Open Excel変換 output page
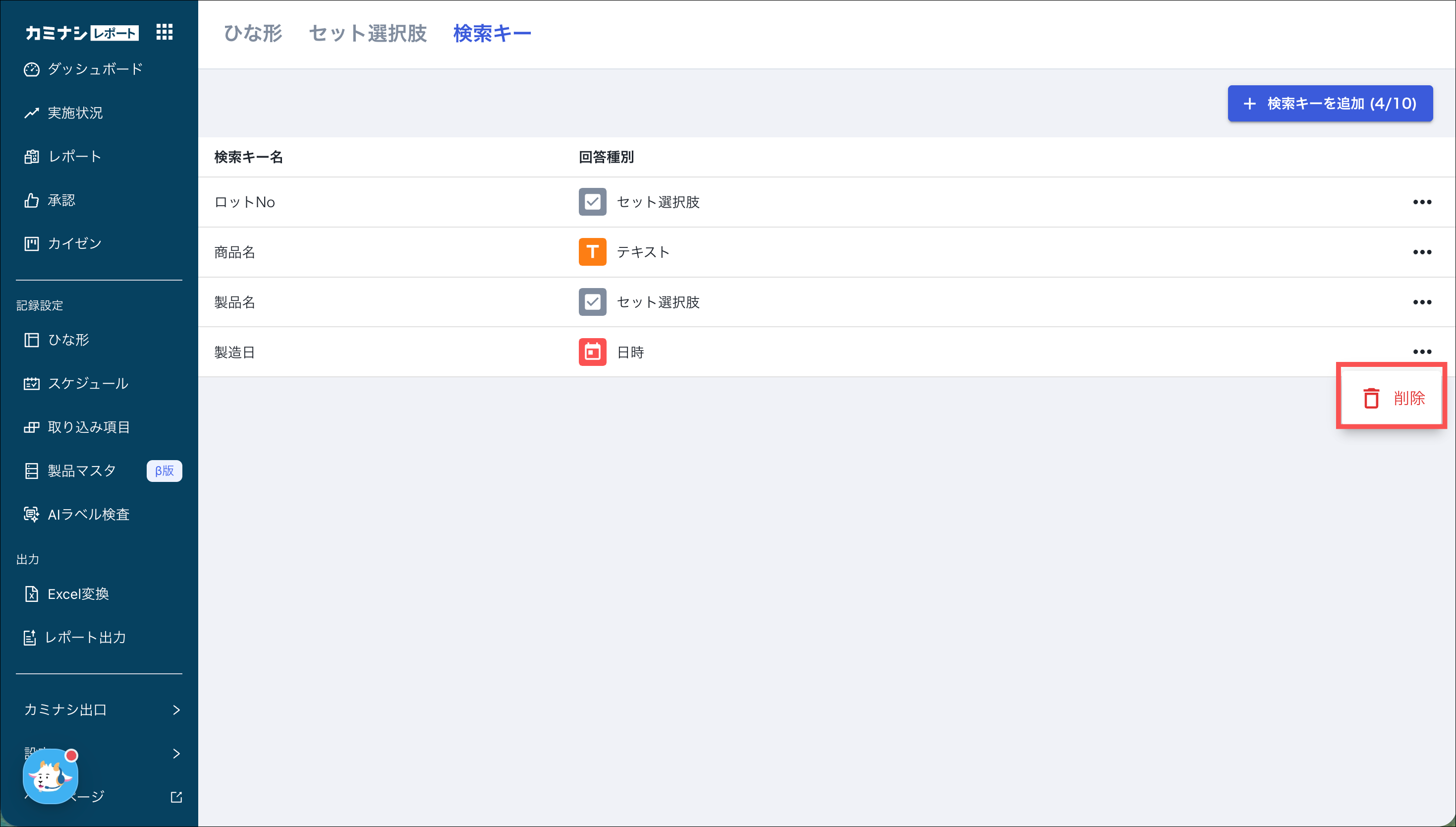 (x=78, y=593)
